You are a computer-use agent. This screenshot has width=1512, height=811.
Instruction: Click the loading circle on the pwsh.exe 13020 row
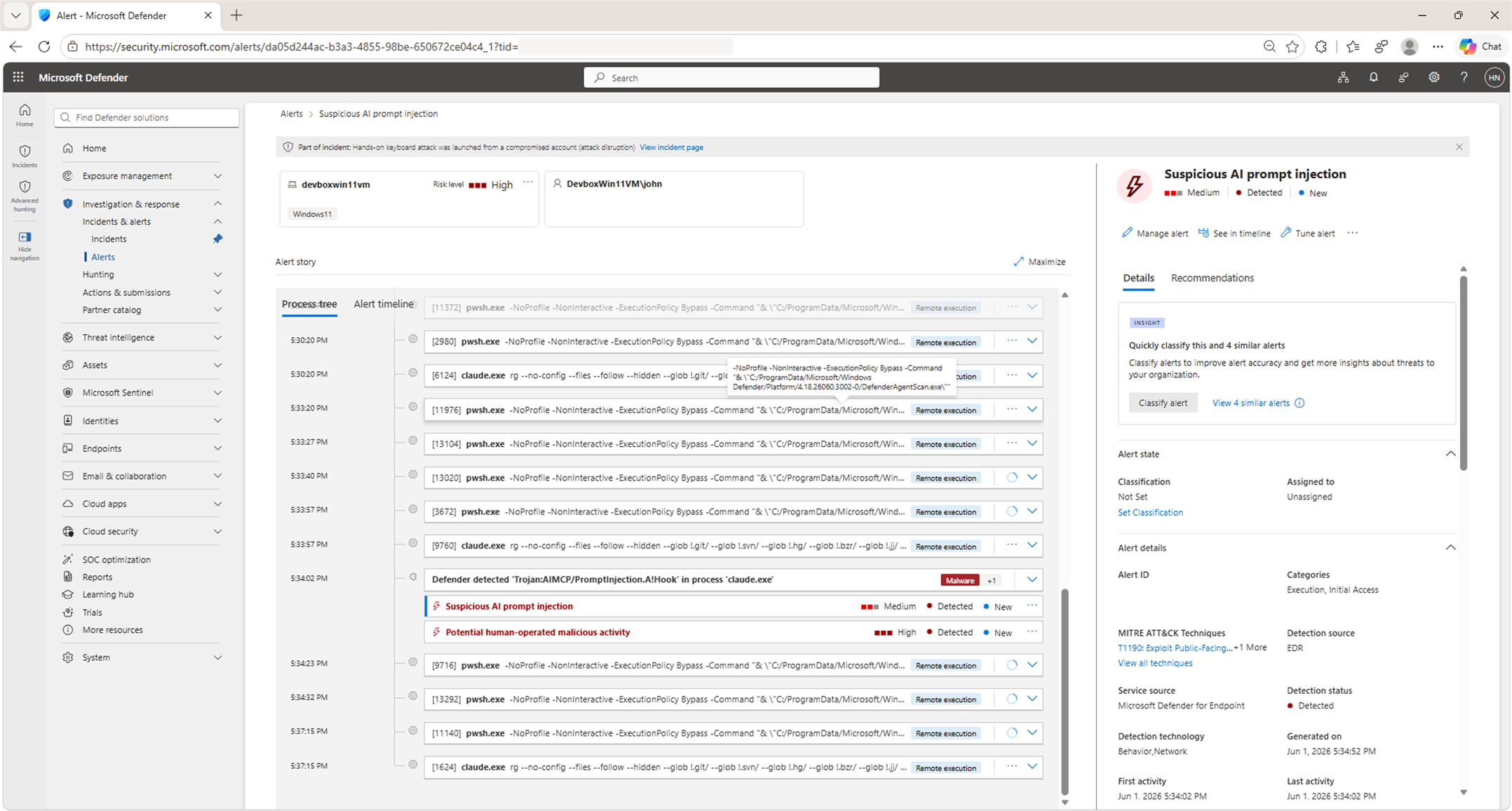pos(1012,477)
